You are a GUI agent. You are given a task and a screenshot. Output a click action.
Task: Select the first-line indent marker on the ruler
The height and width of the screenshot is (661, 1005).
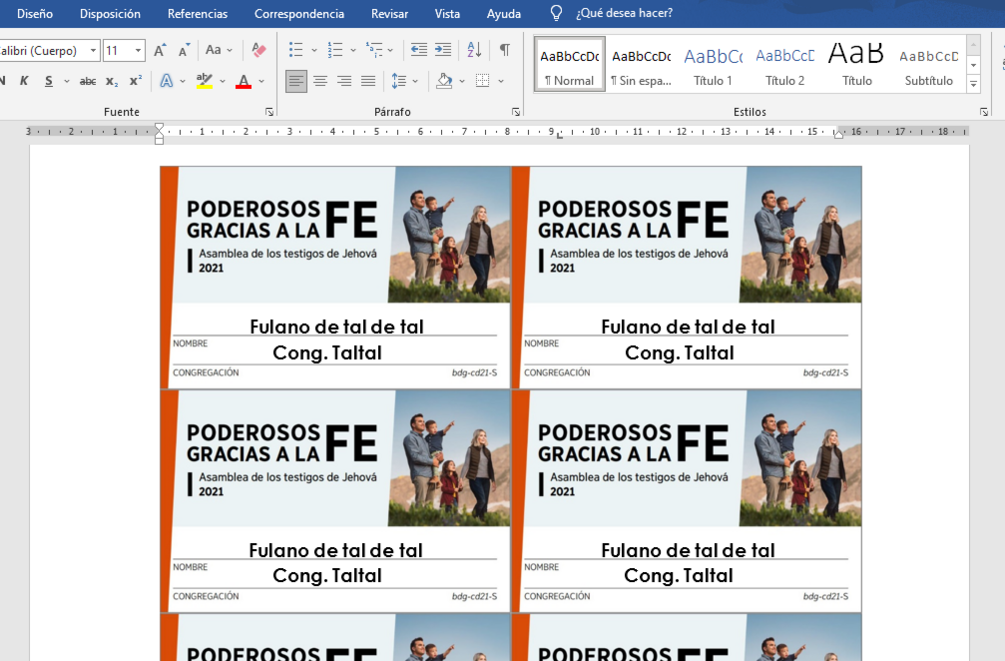[x=159, y=128]
